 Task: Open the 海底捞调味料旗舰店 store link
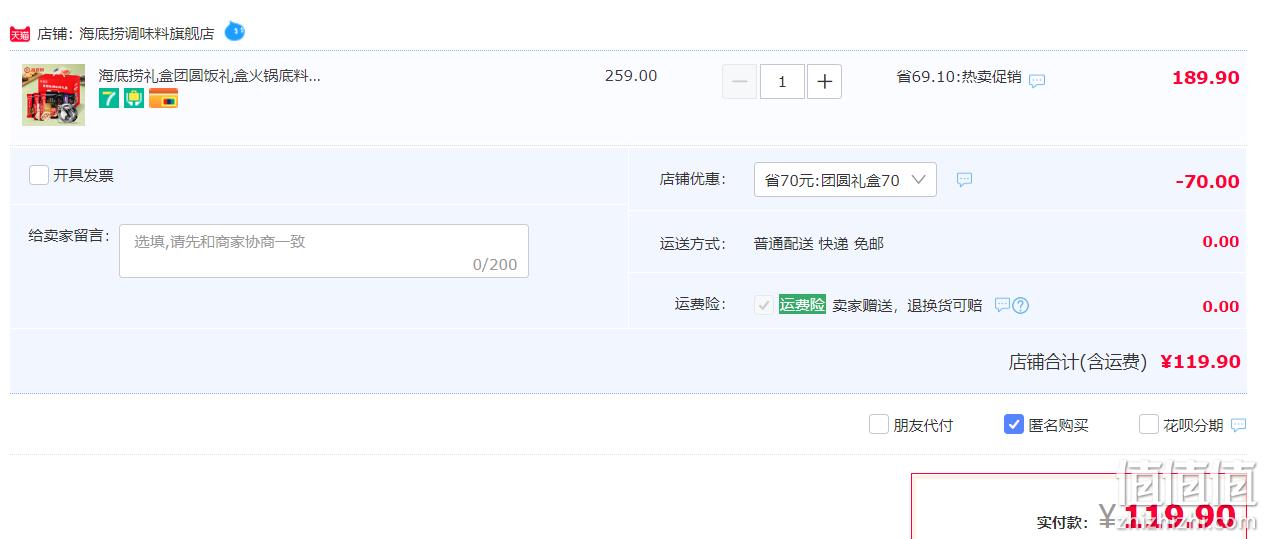coord(147,33)
